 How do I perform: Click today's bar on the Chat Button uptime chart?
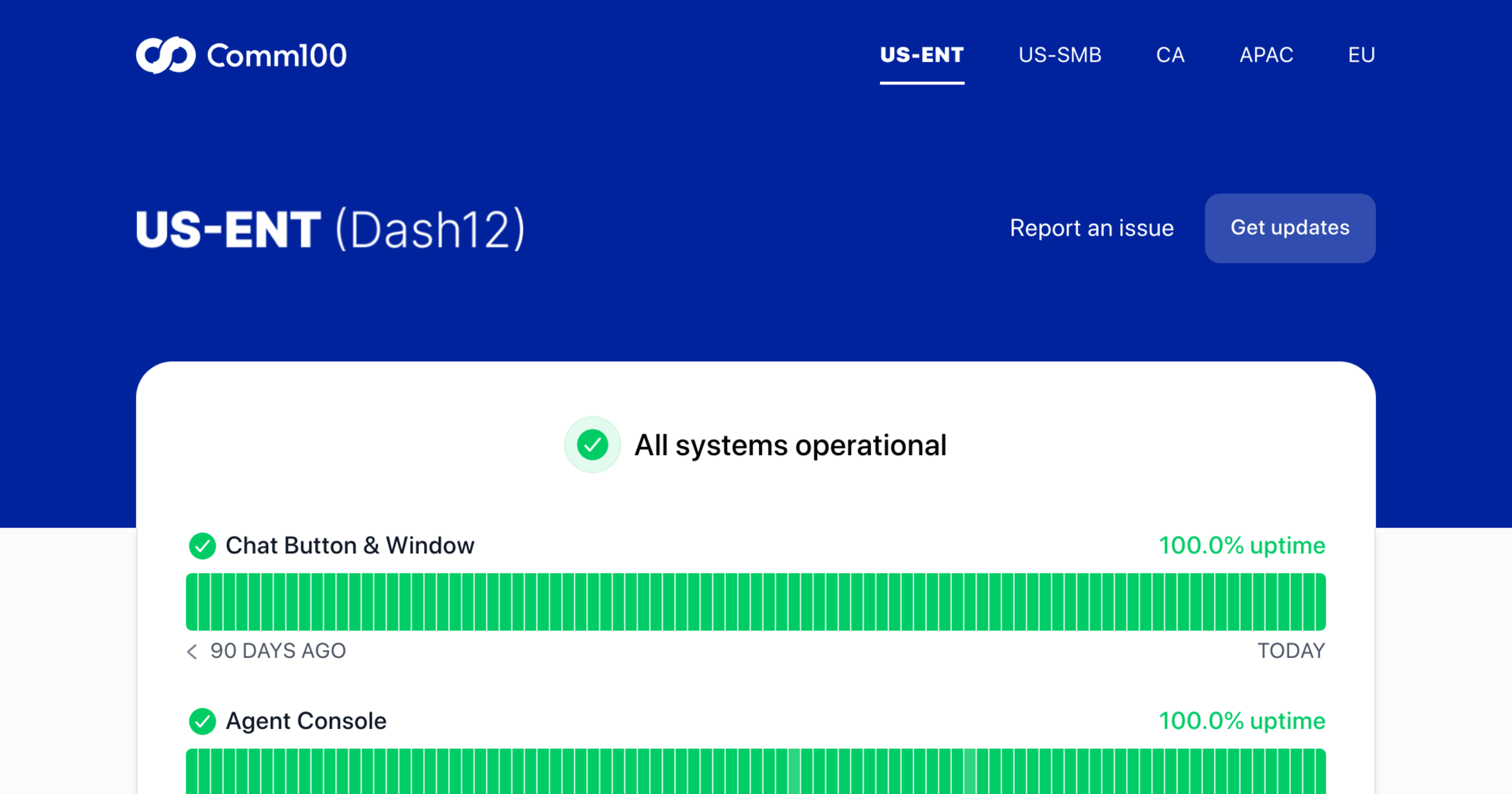[1319, 601]
